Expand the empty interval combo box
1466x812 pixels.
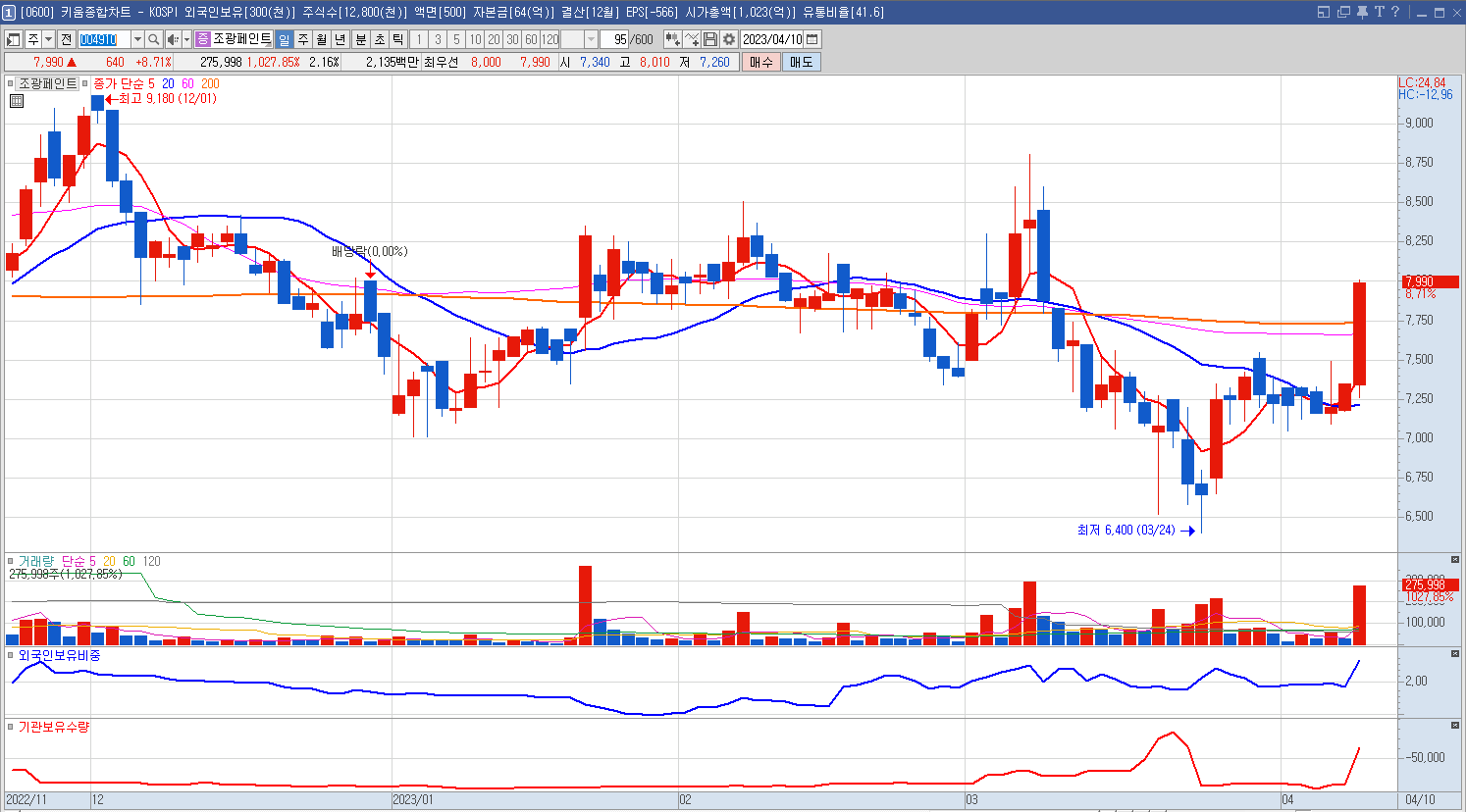tap(591, 39)
